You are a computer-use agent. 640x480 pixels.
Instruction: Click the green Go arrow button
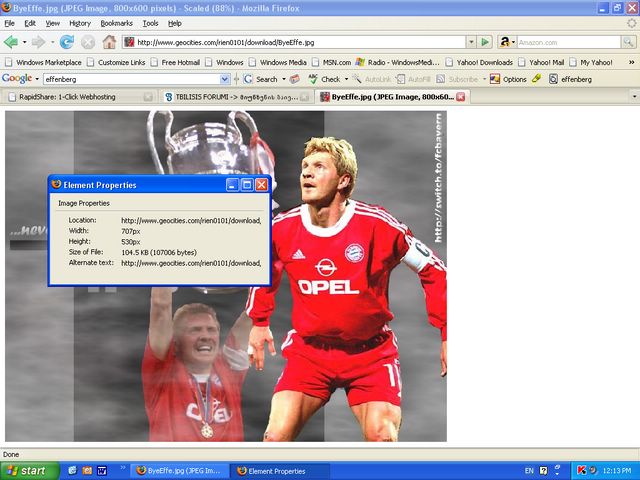(485, 42)
